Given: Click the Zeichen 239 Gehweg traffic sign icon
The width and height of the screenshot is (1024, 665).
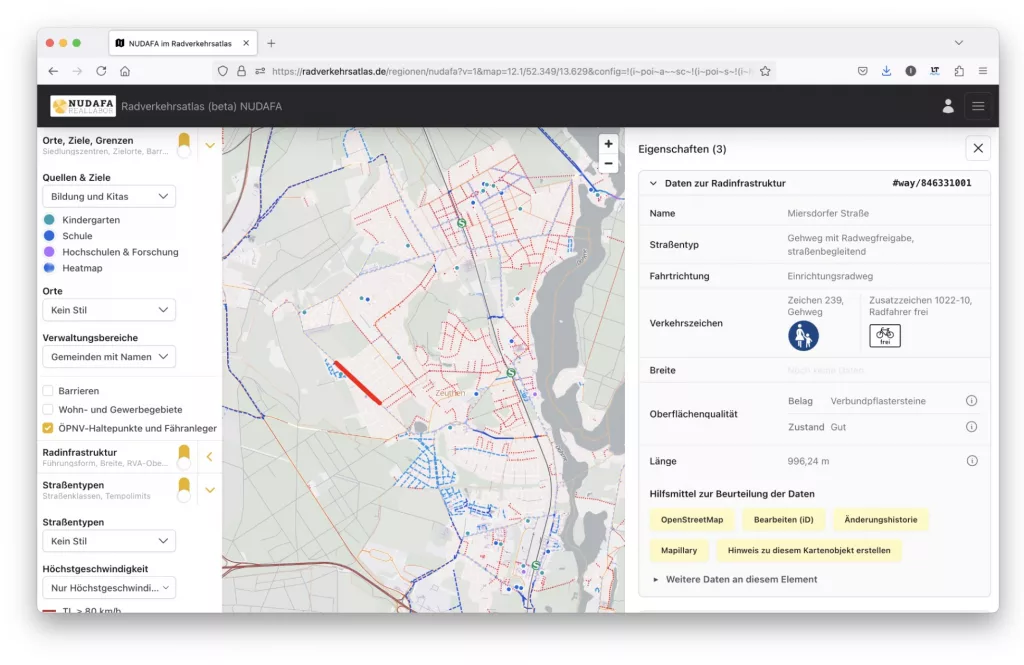Looking at the screenshot, I should (803, 336).
